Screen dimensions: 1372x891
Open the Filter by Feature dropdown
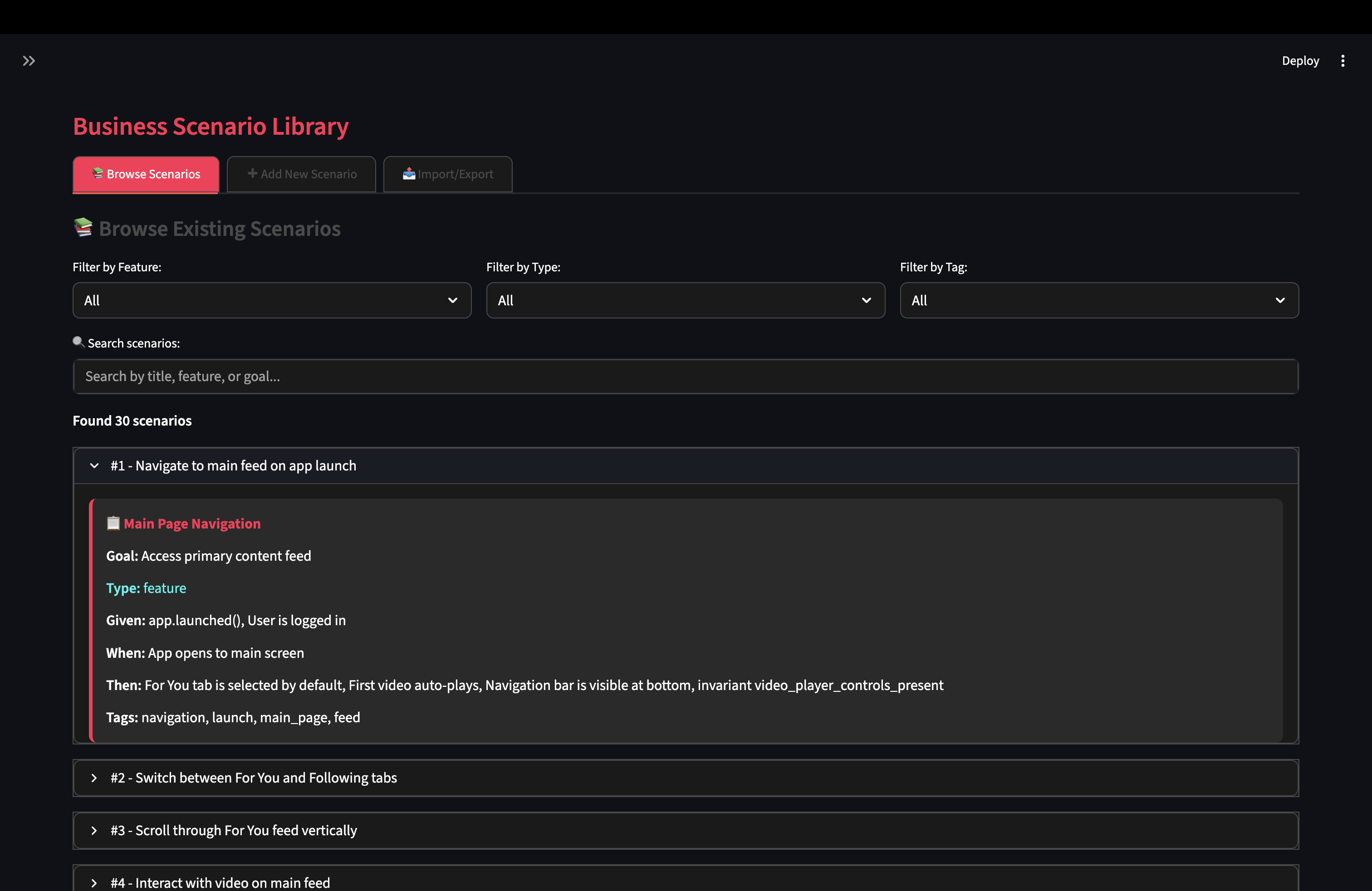271,300
